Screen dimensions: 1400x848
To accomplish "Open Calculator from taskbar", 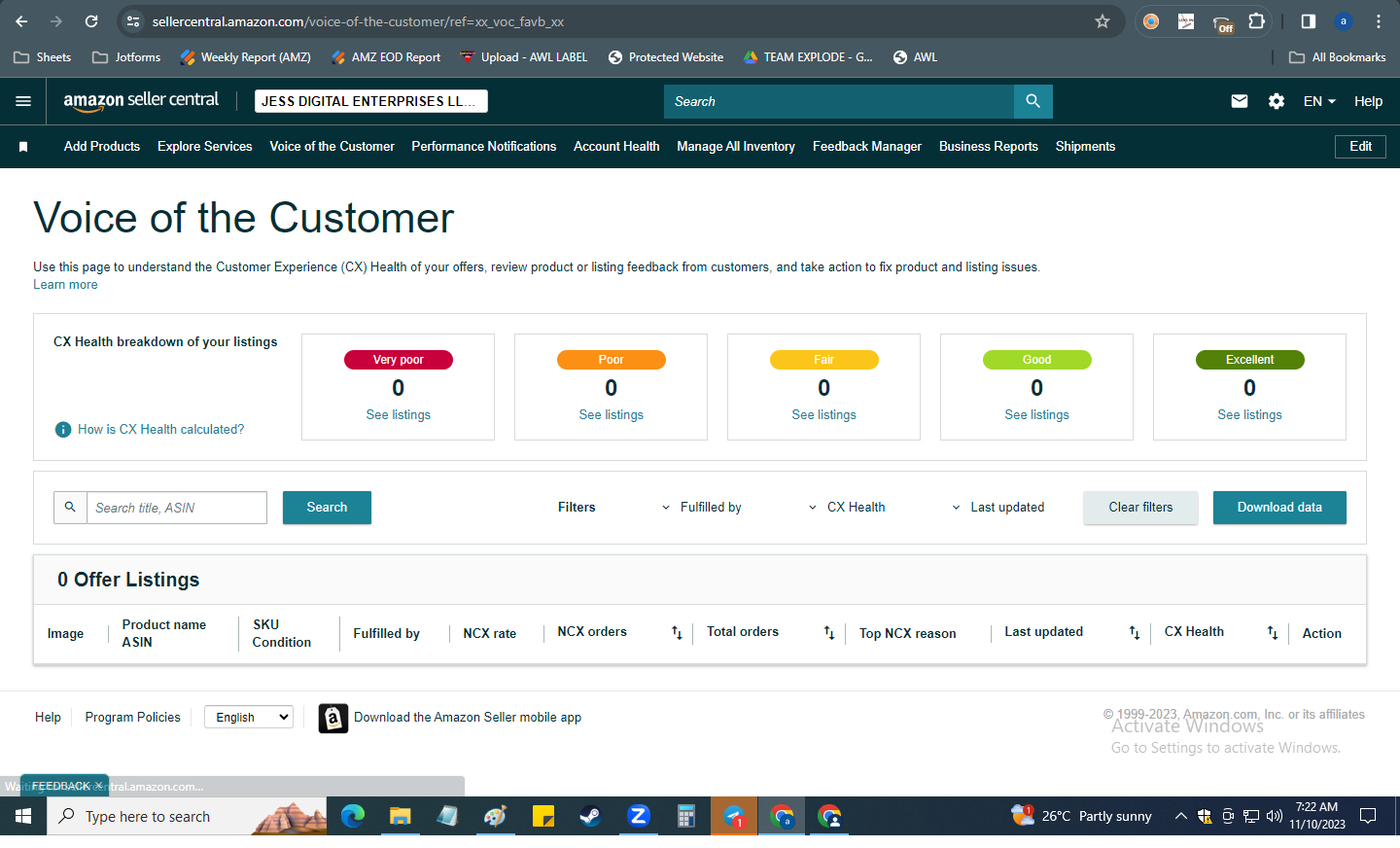I will click(686, 816).
